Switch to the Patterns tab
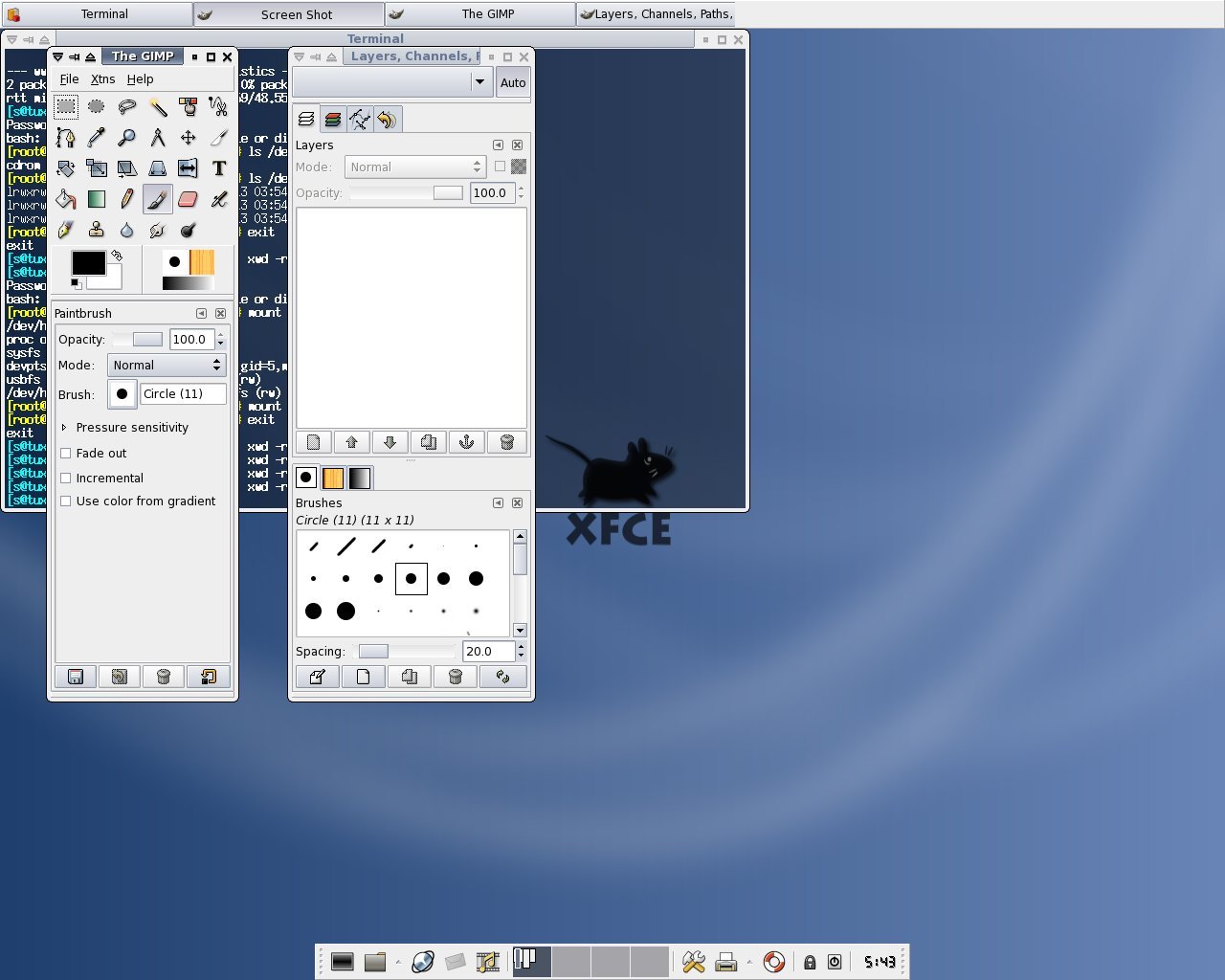1225x980 pixels. (x=333, y=478)
